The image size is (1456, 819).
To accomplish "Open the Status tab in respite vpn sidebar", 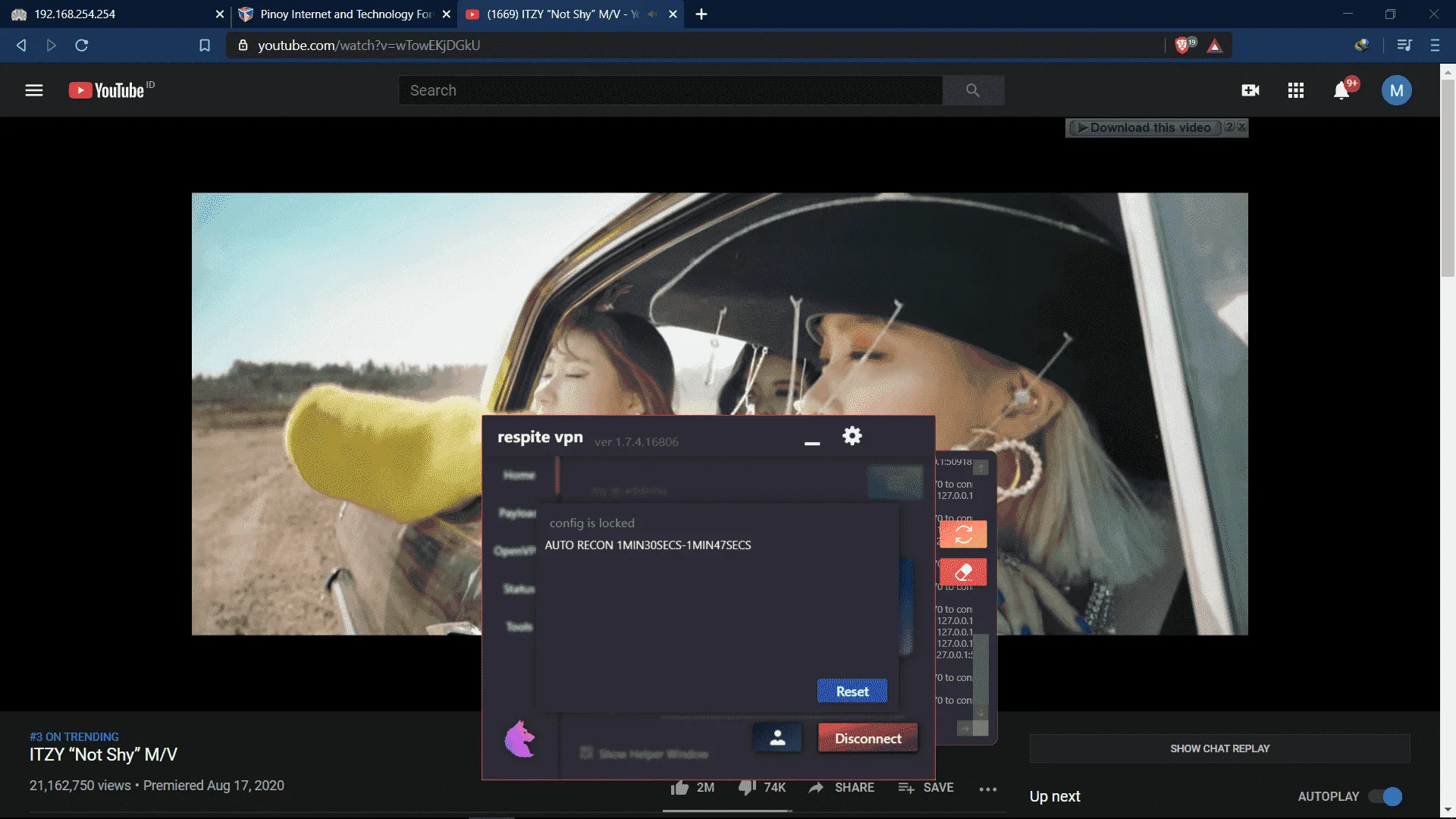I will 519,588.
